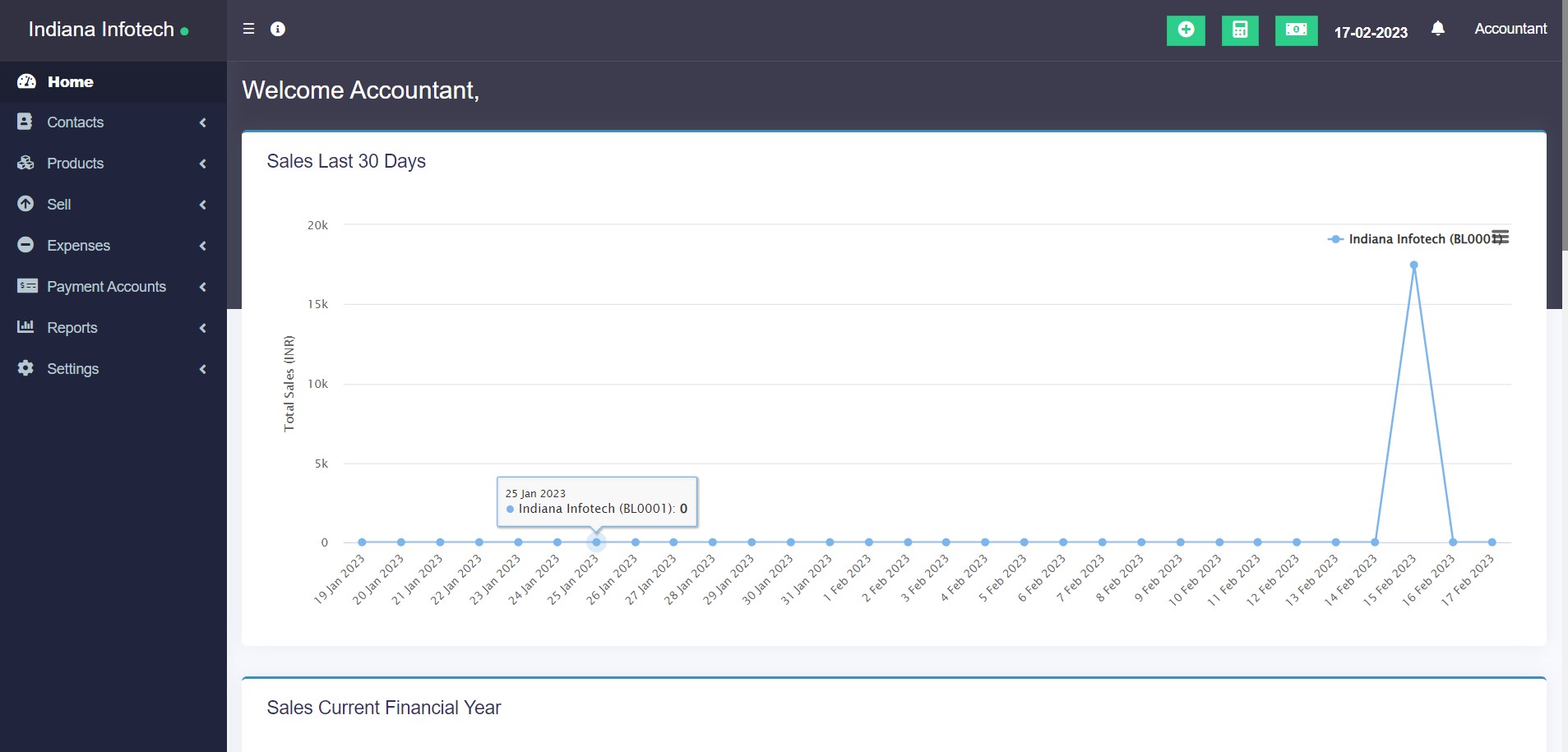This screenshot has width=1568, height=752.
Task: Click the Sell up-arrow circle icon
Action: tap(25, 204)
